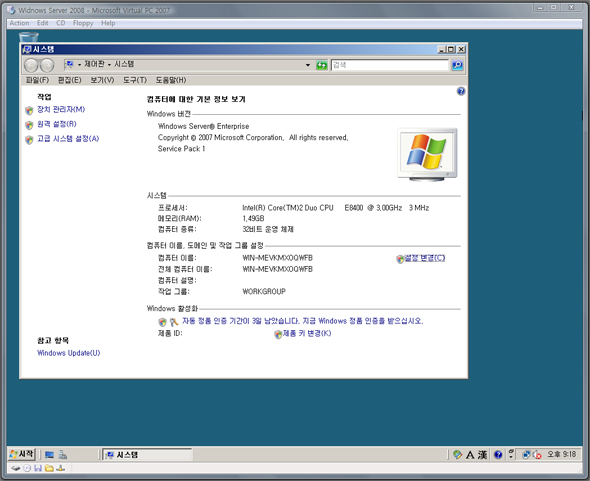
Task: Toggle the Hanja conversion 漢 button
Action: pos(482,455)
